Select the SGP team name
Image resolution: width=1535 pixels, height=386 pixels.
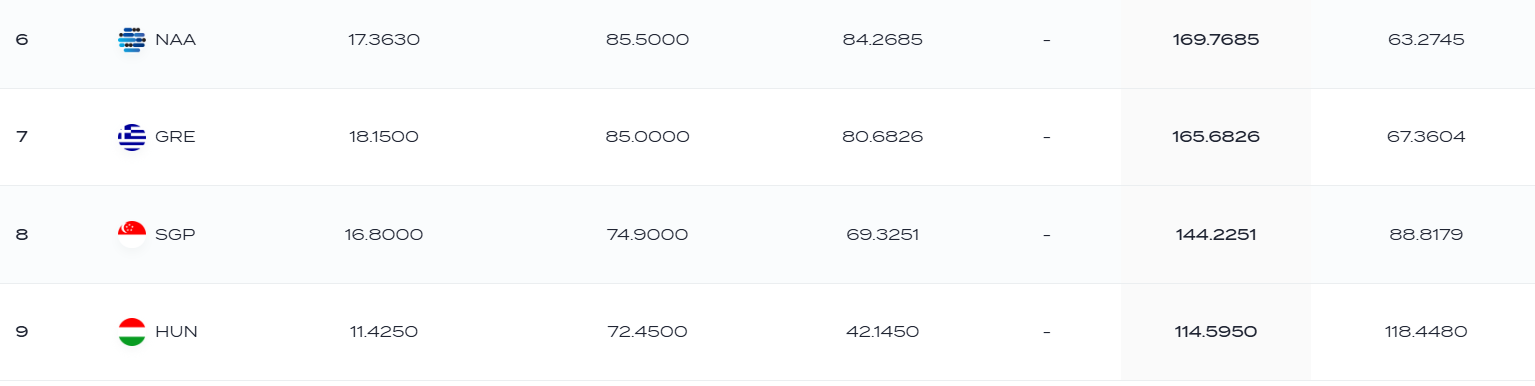pyautogui.click(x=176, y=235)
